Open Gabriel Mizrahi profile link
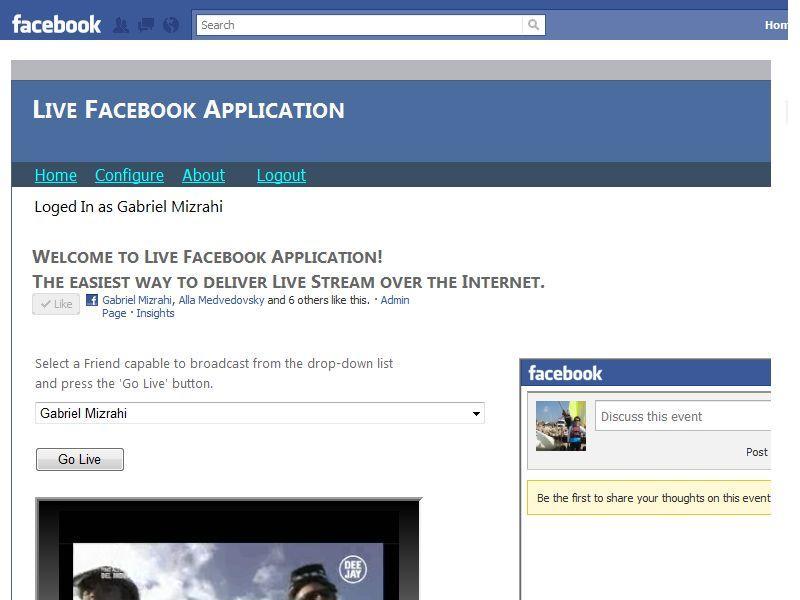Image resolution: width=800 pixels, height=600 pixels. [137, 300]
